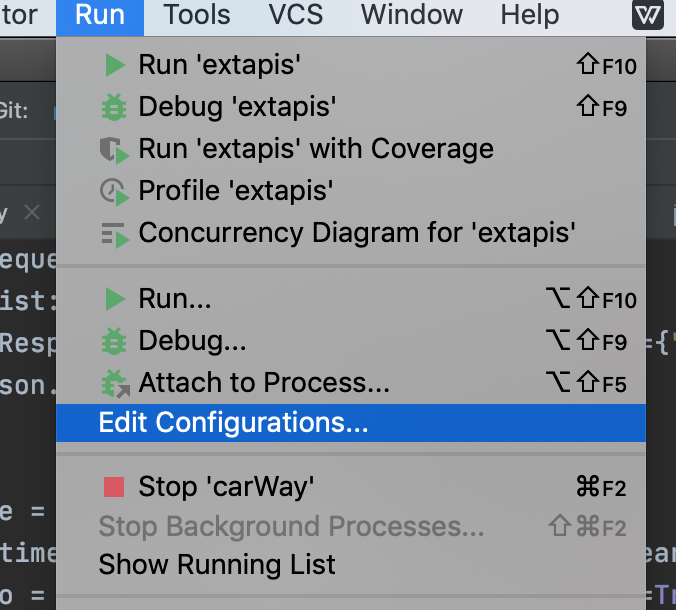Open the Help menu
This screenshot has height=610, width=676.
(530, 16)
